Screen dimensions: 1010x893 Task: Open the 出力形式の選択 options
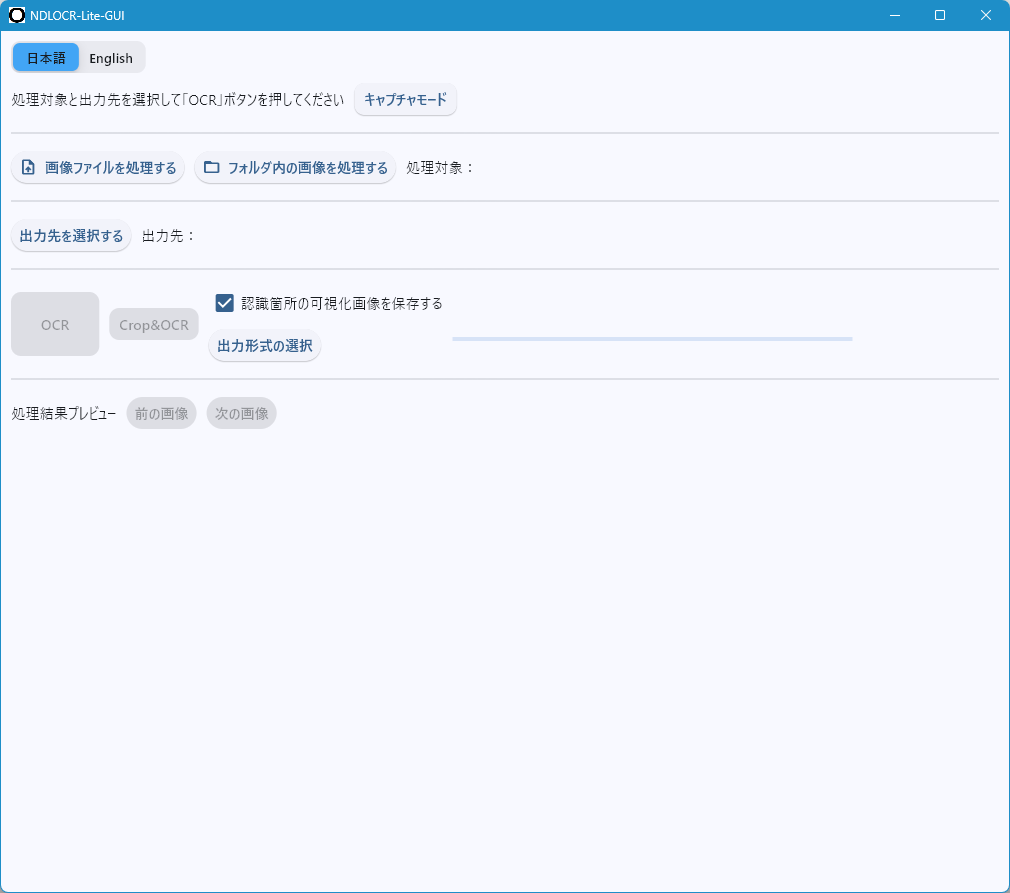coord(265,346)
